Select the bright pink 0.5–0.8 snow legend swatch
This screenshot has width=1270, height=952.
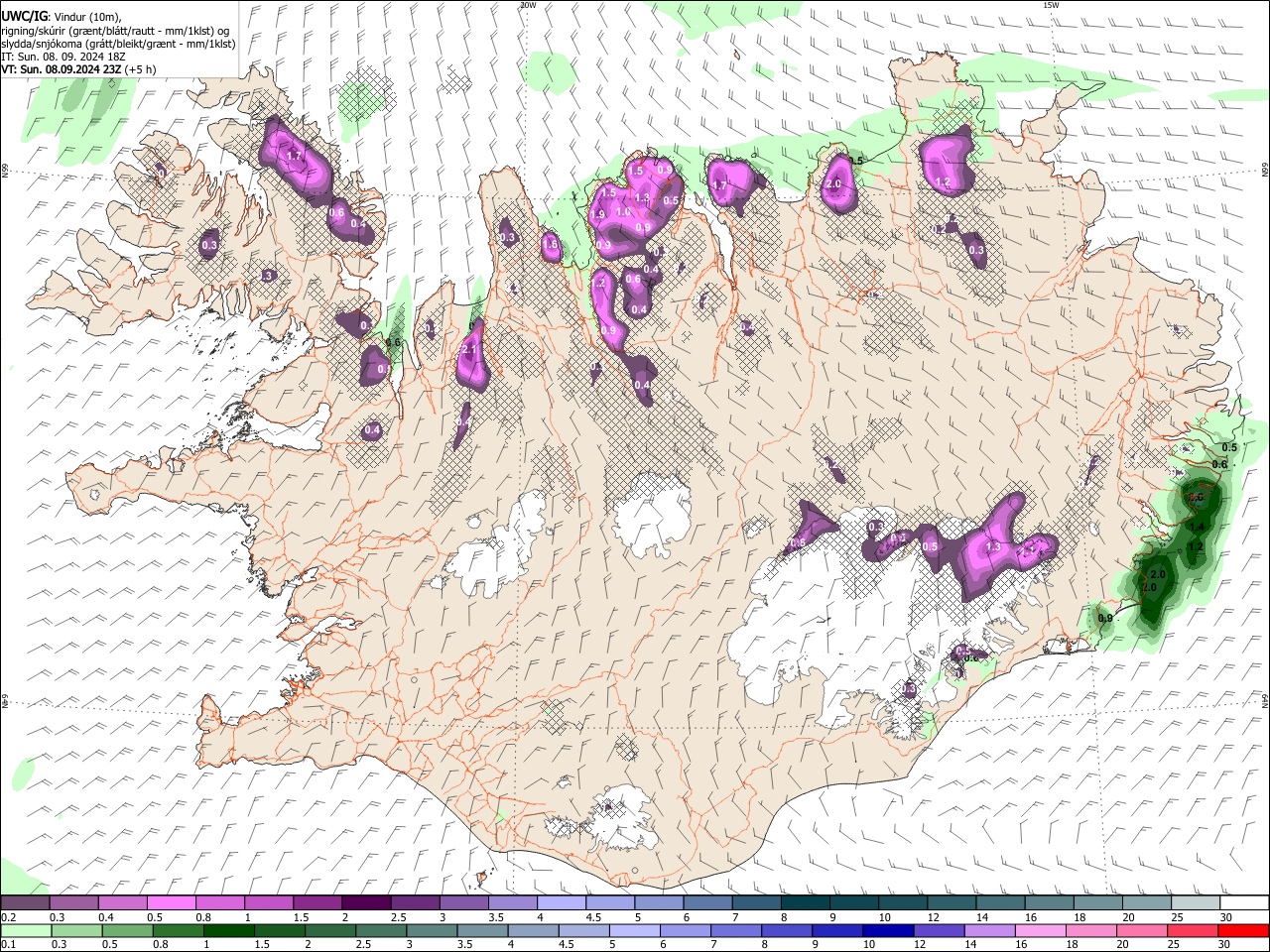click(171, 903)
